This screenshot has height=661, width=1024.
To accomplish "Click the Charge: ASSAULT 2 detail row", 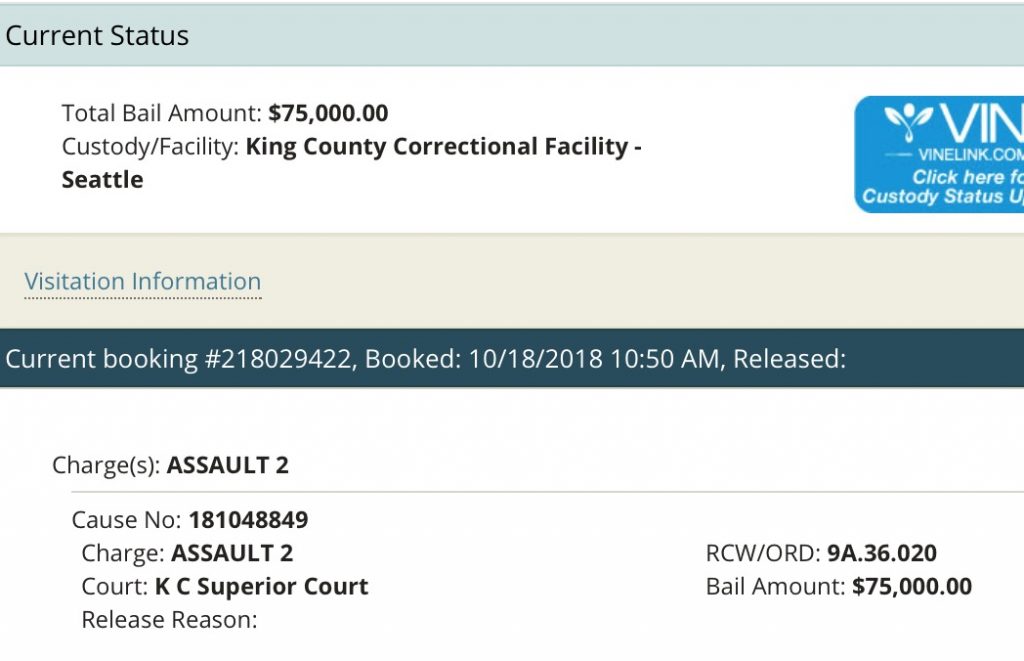I will pos(187,553).
